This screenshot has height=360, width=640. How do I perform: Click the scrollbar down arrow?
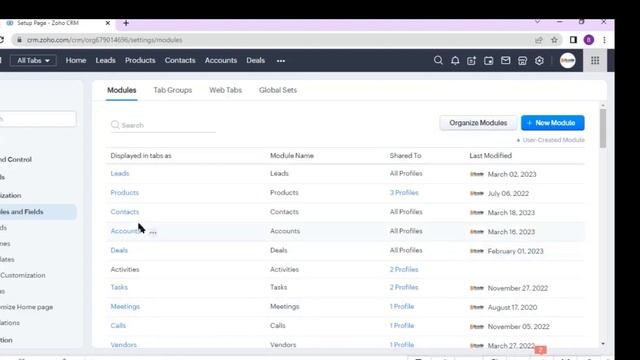pyautogui.click(x=603, y=344)
